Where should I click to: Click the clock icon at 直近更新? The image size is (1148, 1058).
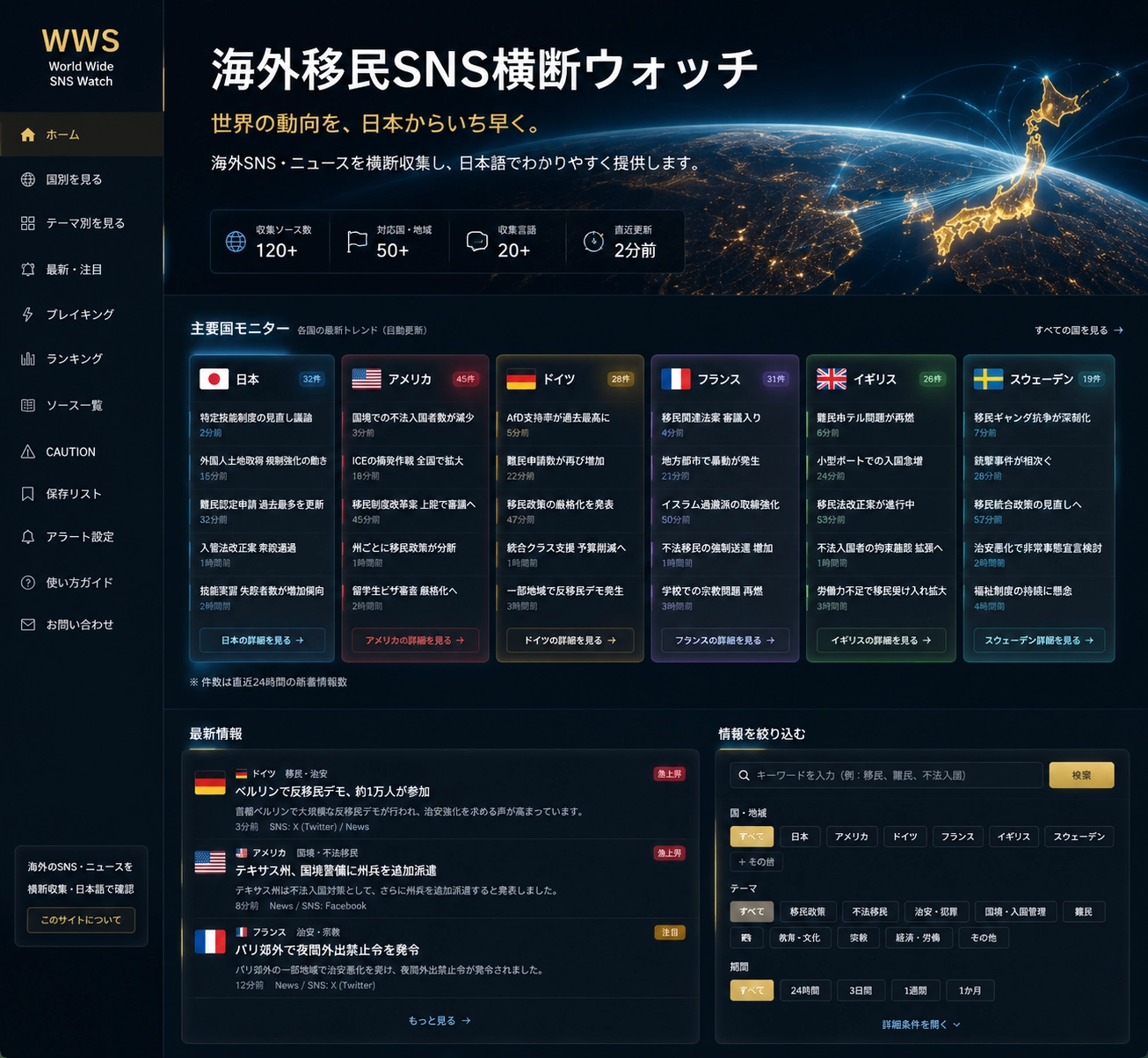pyautogui.click(x=593, y=241)
